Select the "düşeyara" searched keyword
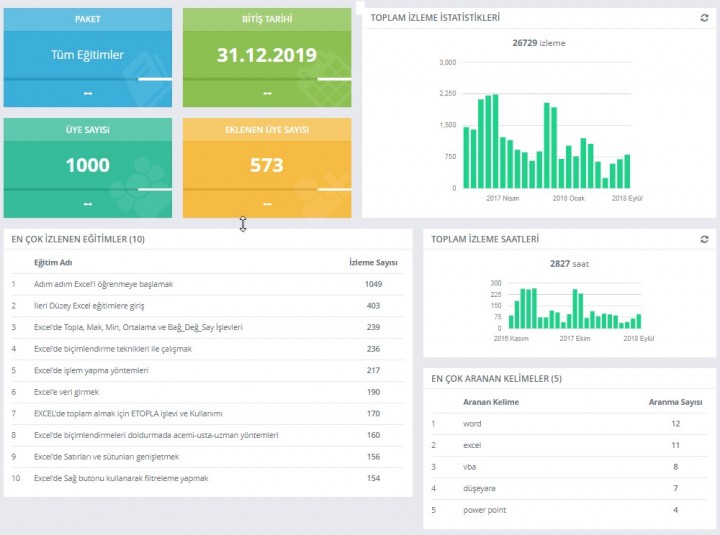 tap(481, 488)
